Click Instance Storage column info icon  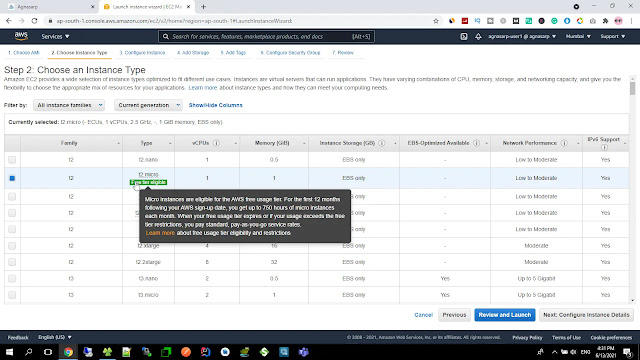pyautogui.click(x=382, y=143)
